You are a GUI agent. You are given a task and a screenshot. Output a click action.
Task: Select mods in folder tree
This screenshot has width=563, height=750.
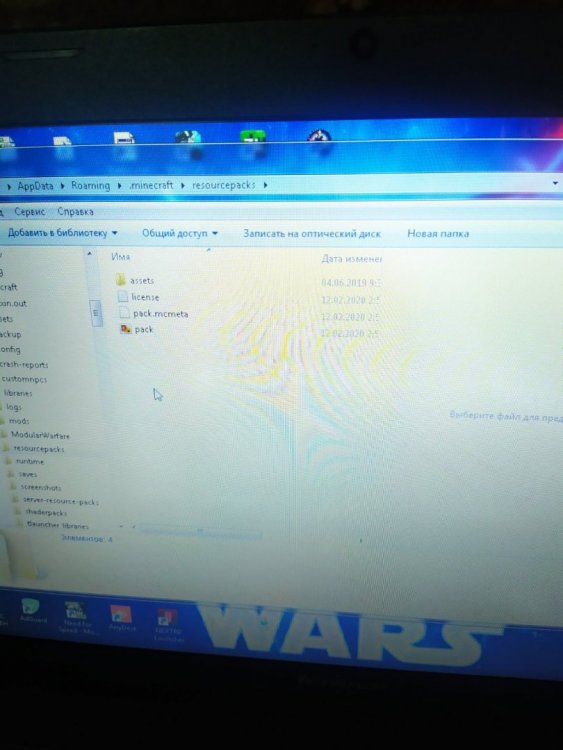19,421
